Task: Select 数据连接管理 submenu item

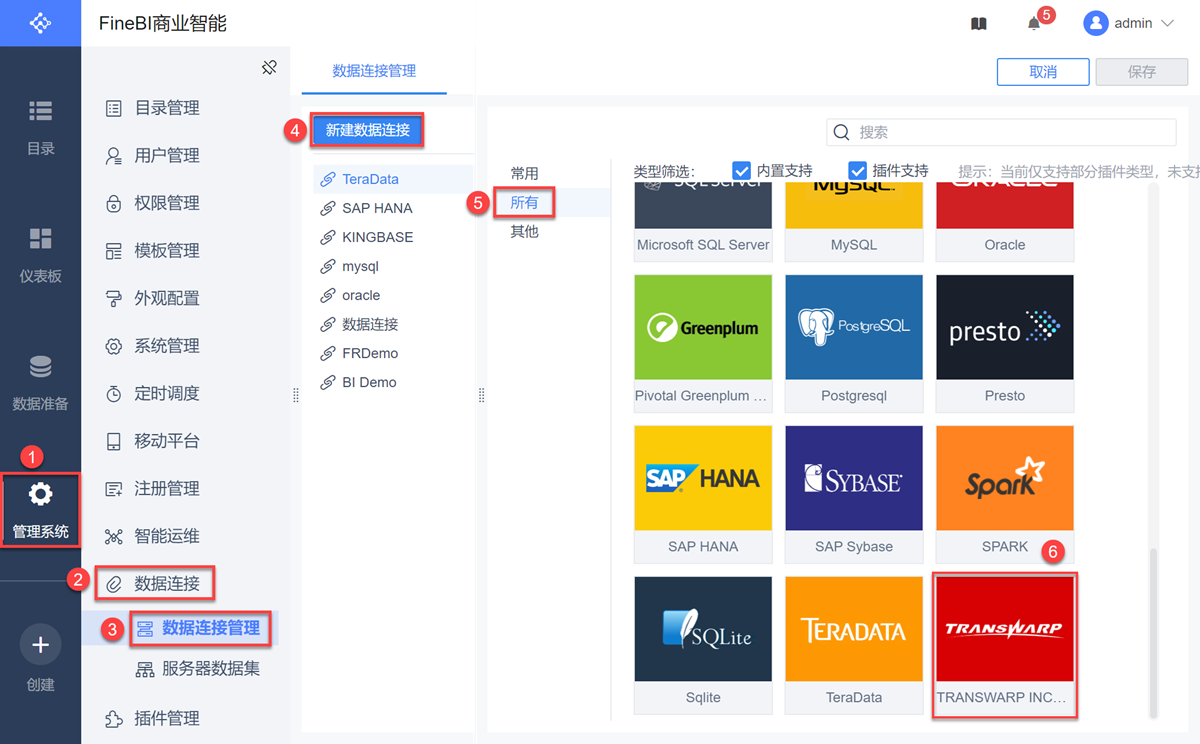Action: 199,628
